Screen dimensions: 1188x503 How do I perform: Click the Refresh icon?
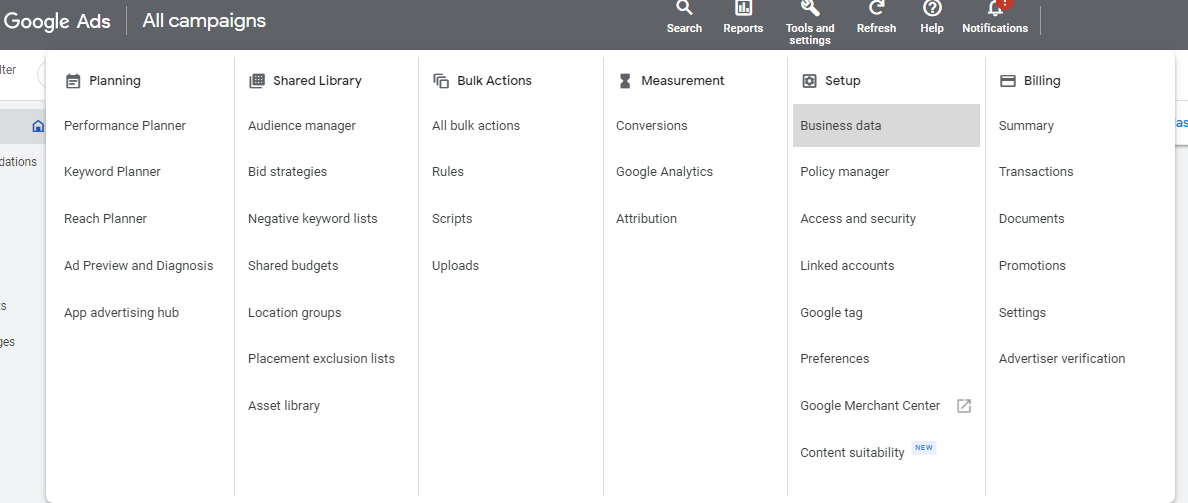(876, 9)
